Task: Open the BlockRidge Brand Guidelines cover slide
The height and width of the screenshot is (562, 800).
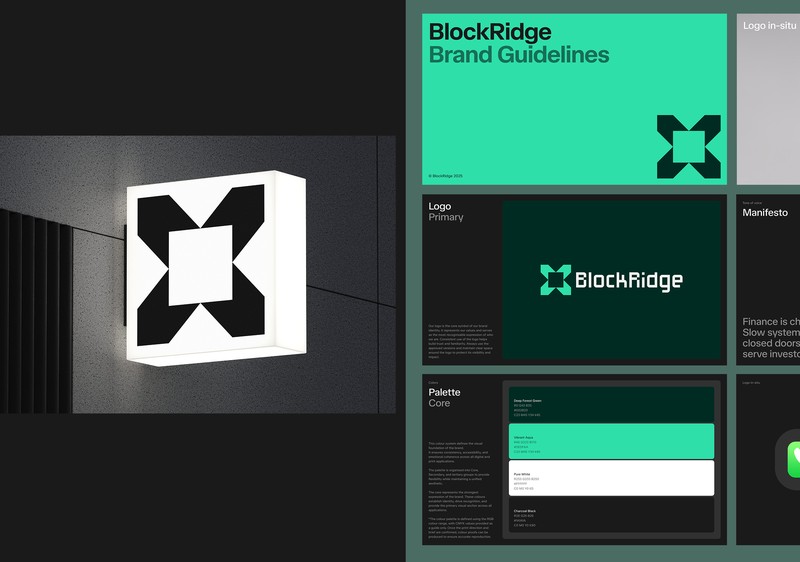Action: tap(574, 99)
